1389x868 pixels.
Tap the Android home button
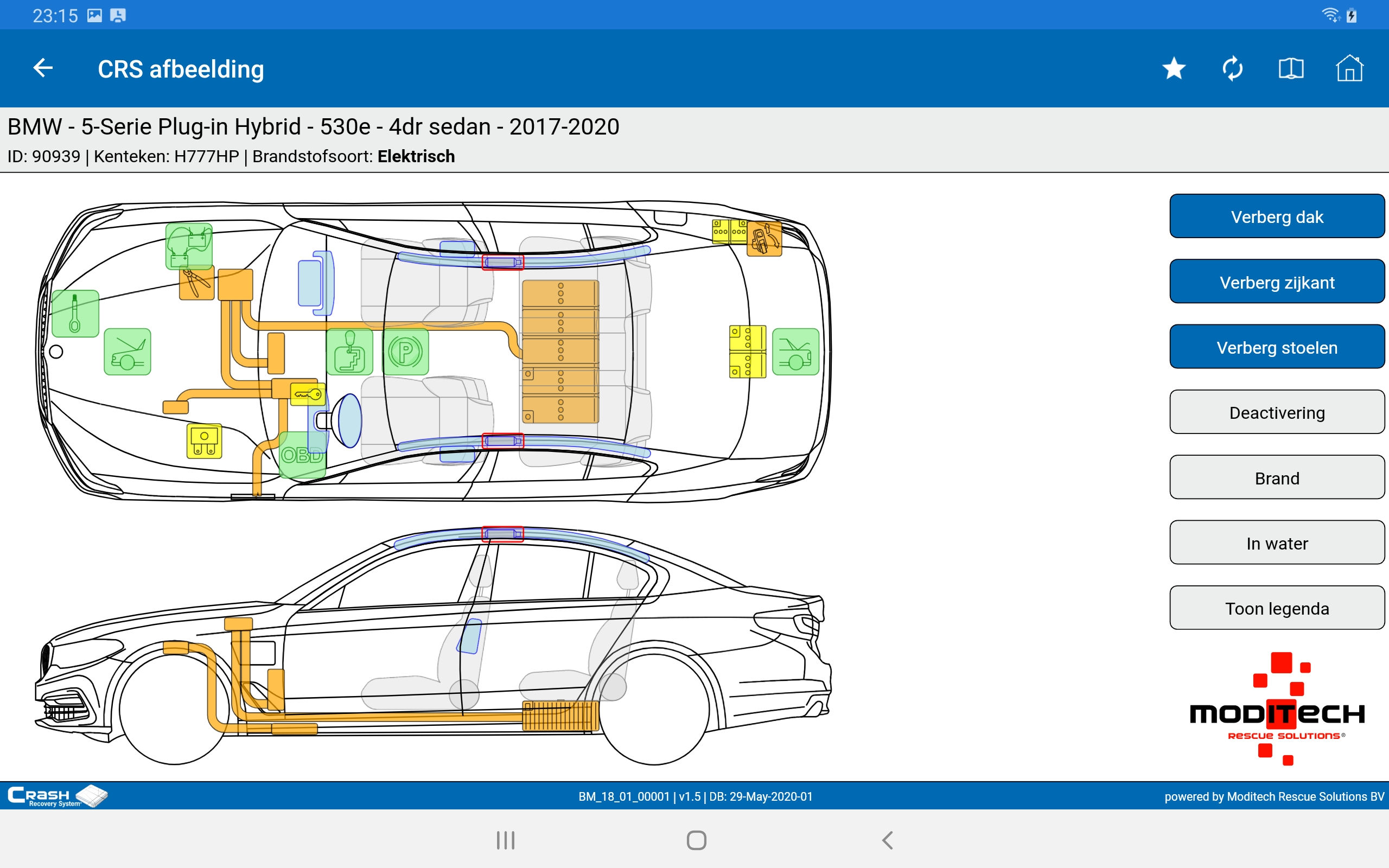[696, 840]
